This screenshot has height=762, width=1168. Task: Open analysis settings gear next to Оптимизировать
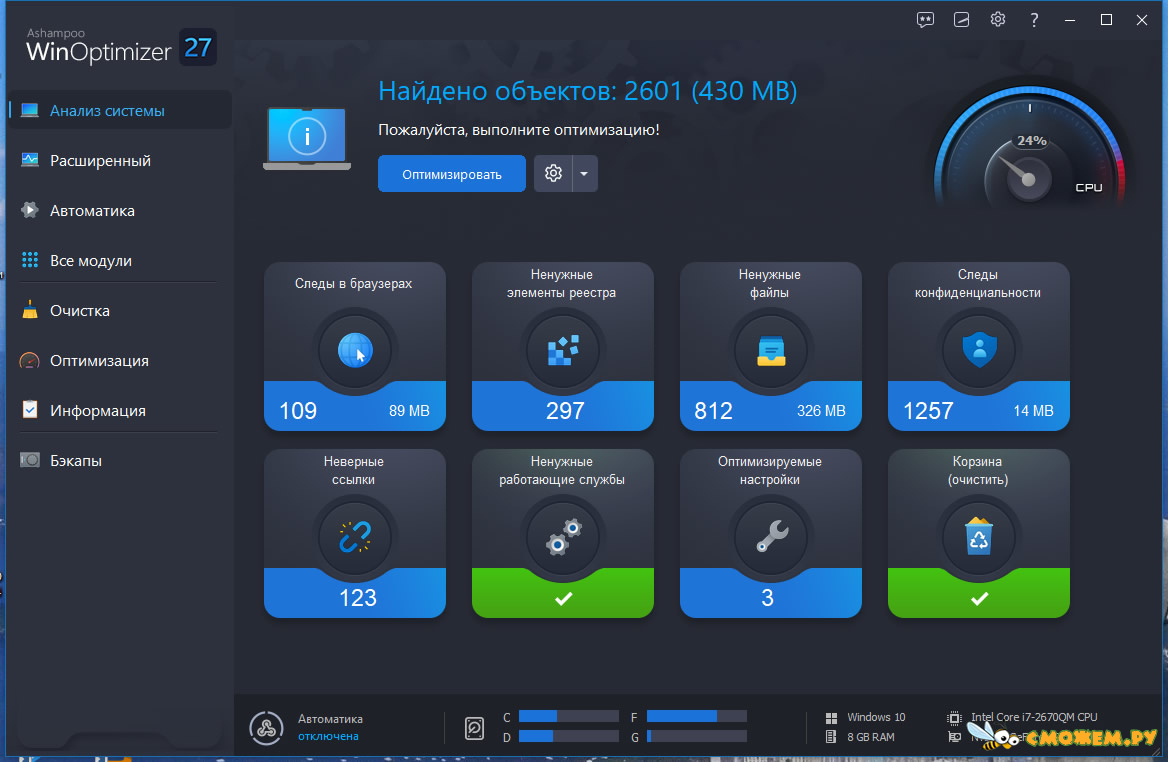pos(553,174)
